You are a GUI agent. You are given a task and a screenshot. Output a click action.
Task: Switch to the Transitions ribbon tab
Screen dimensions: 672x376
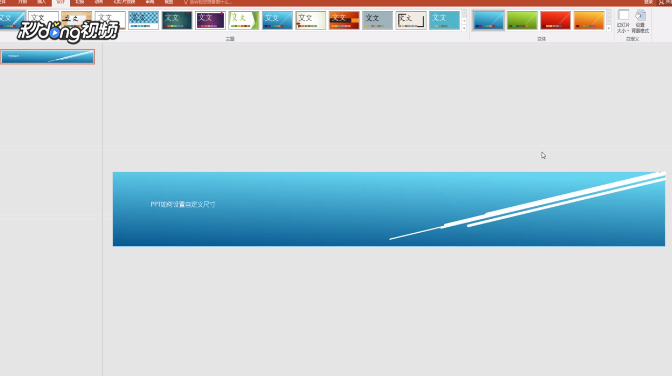click(x=80, y=2)
